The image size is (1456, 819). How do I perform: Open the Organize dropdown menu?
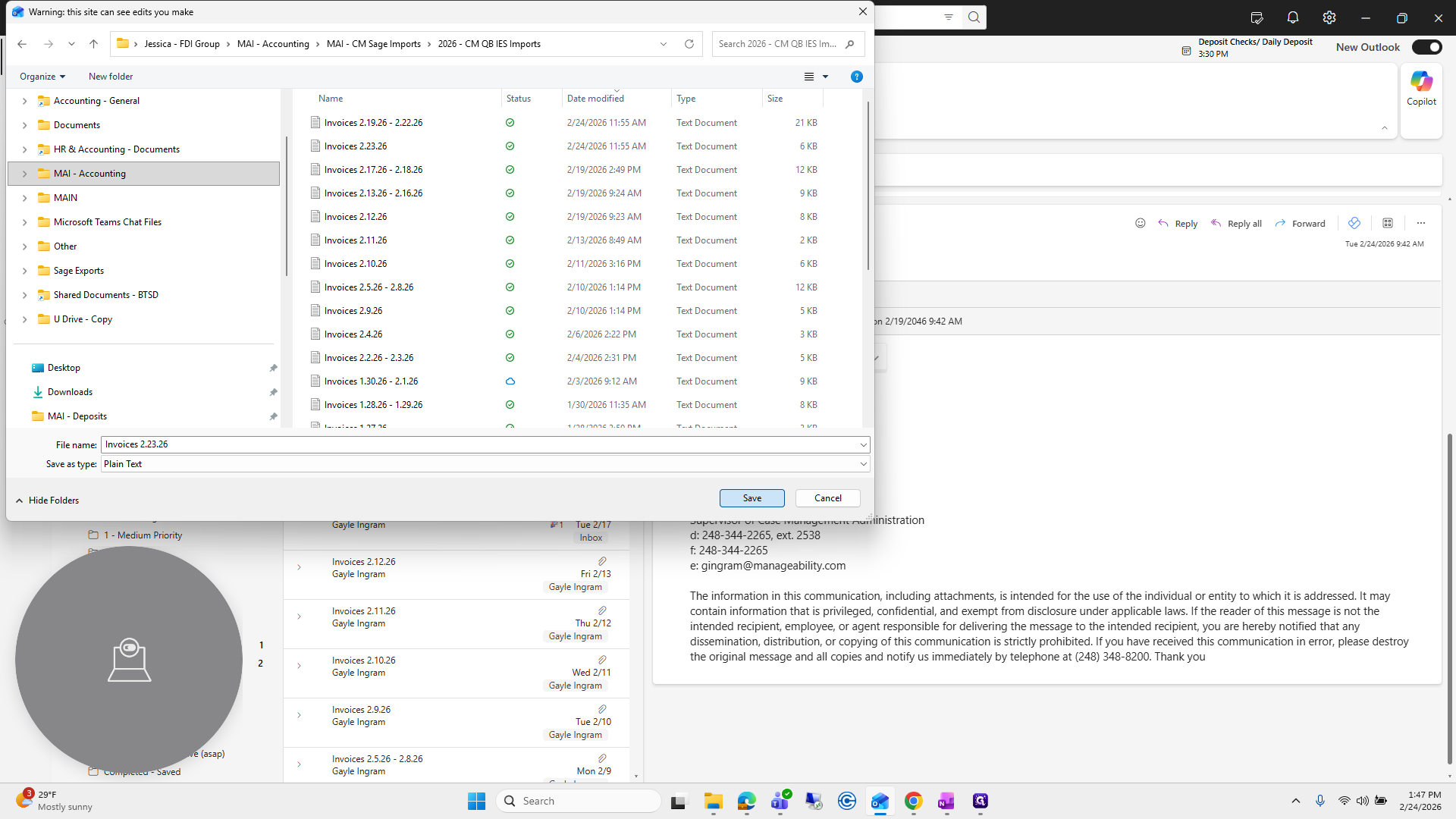(x=42, y=77)
